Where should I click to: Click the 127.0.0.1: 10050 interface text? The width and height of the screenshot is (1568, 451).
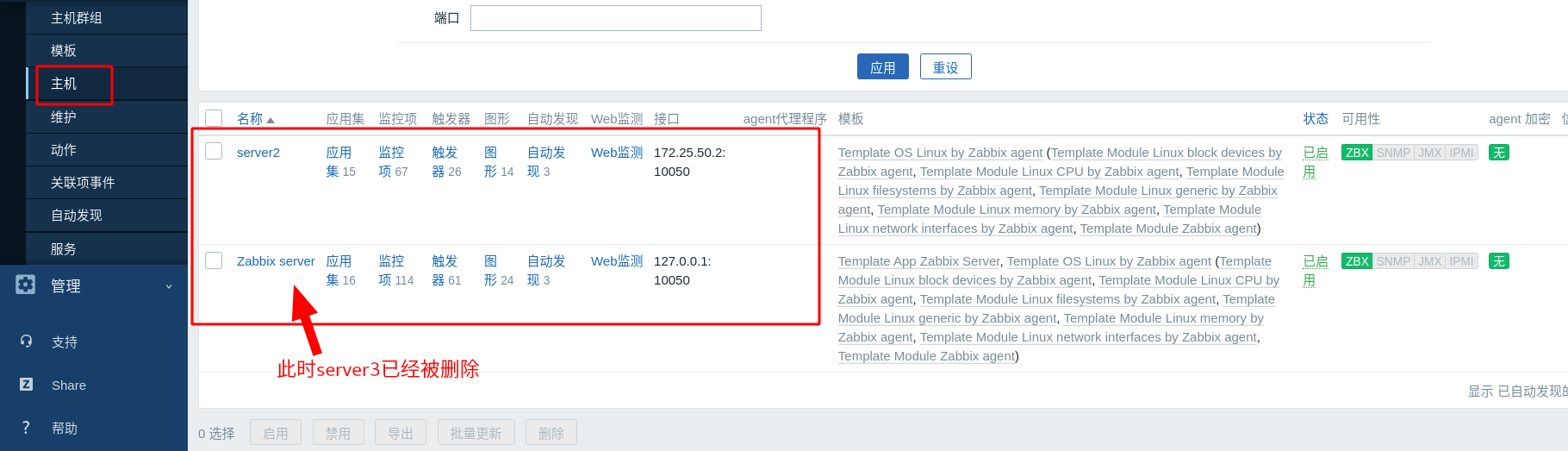pos(682,271)
